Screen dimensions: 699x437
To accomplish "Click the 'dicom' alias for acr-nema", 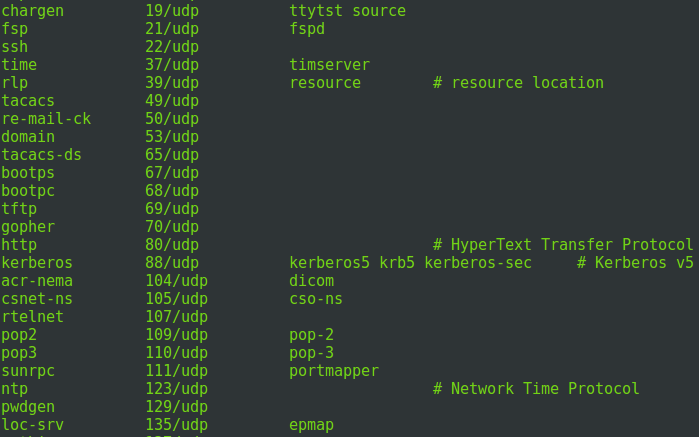I will 312,281.
